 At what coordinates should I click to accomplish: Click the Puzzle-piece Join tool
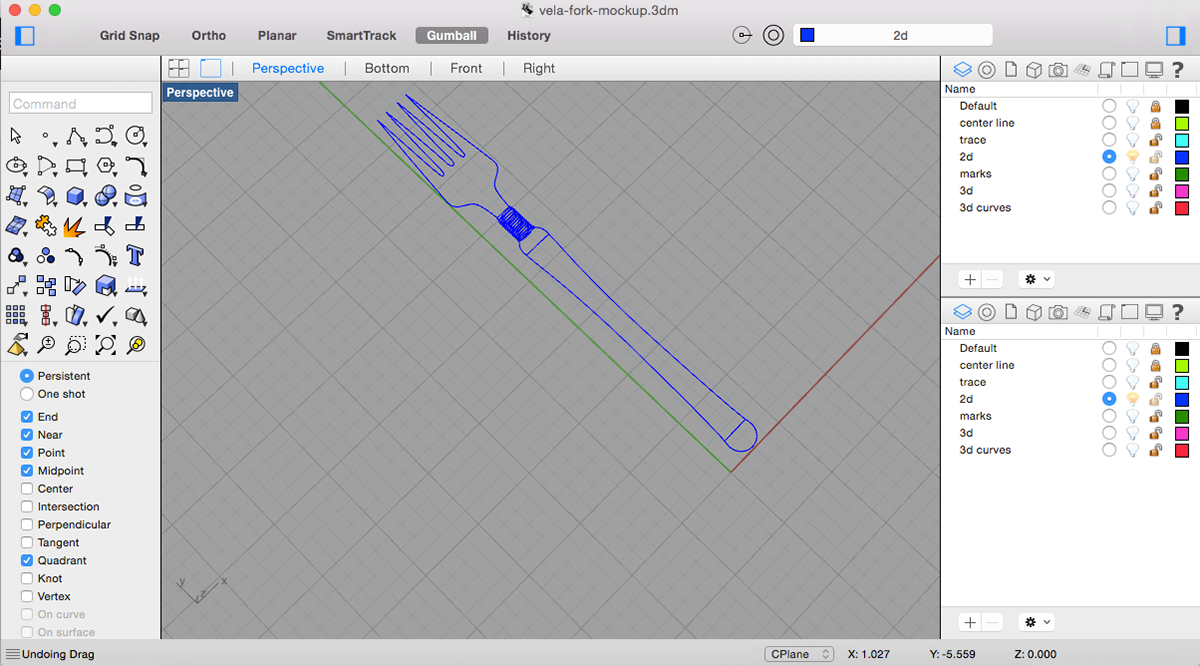tap(46, 226)
